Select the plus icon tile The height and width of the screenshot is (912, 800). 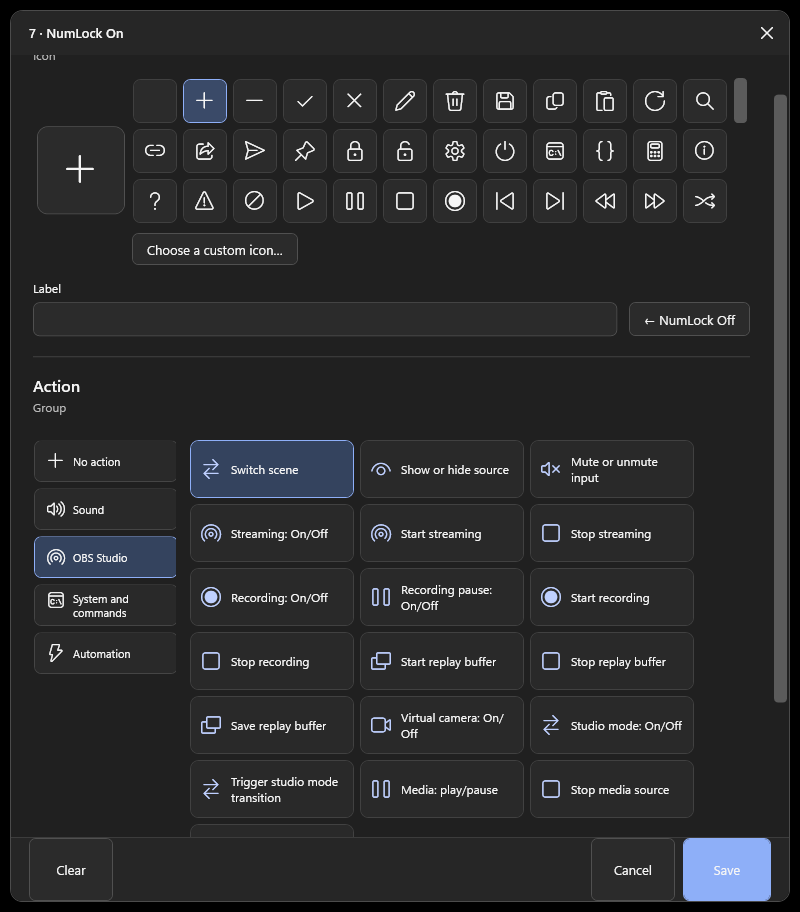(x=205, y=101)
